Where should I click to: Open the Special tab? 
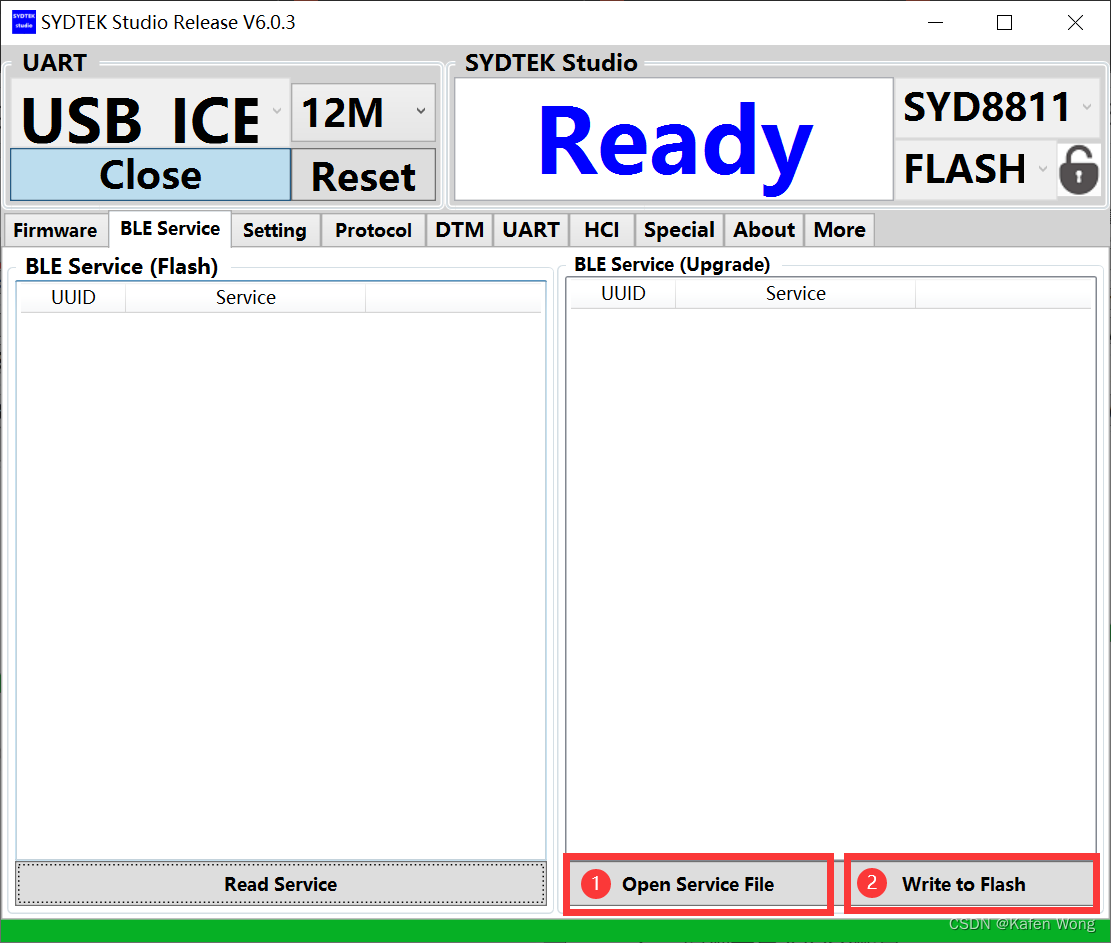pyautogui.click(x=678, y=230)
